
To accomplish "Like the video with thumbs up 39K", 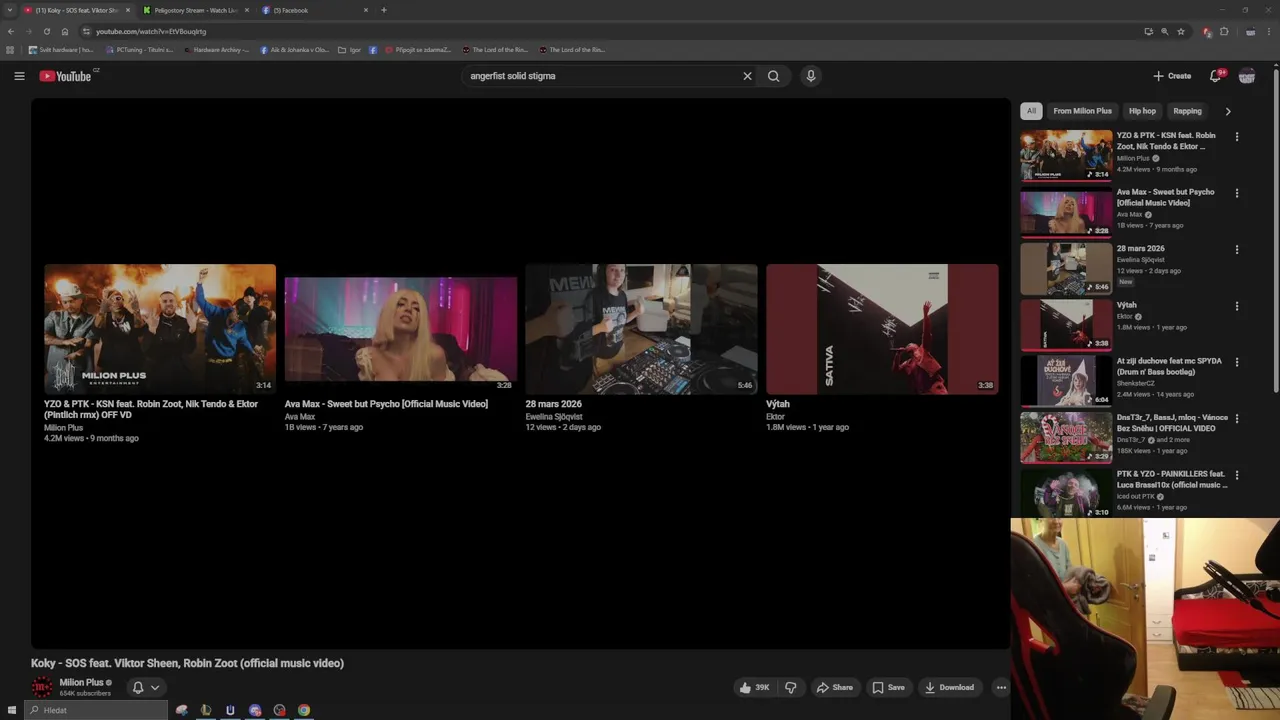I will click(755, 687).
